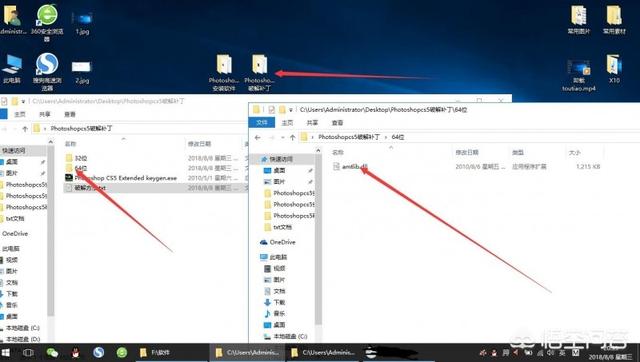Sort by 名称 column in 64位 window
The height and width of the screenshot is (362, 640).
tap(338, 153)
